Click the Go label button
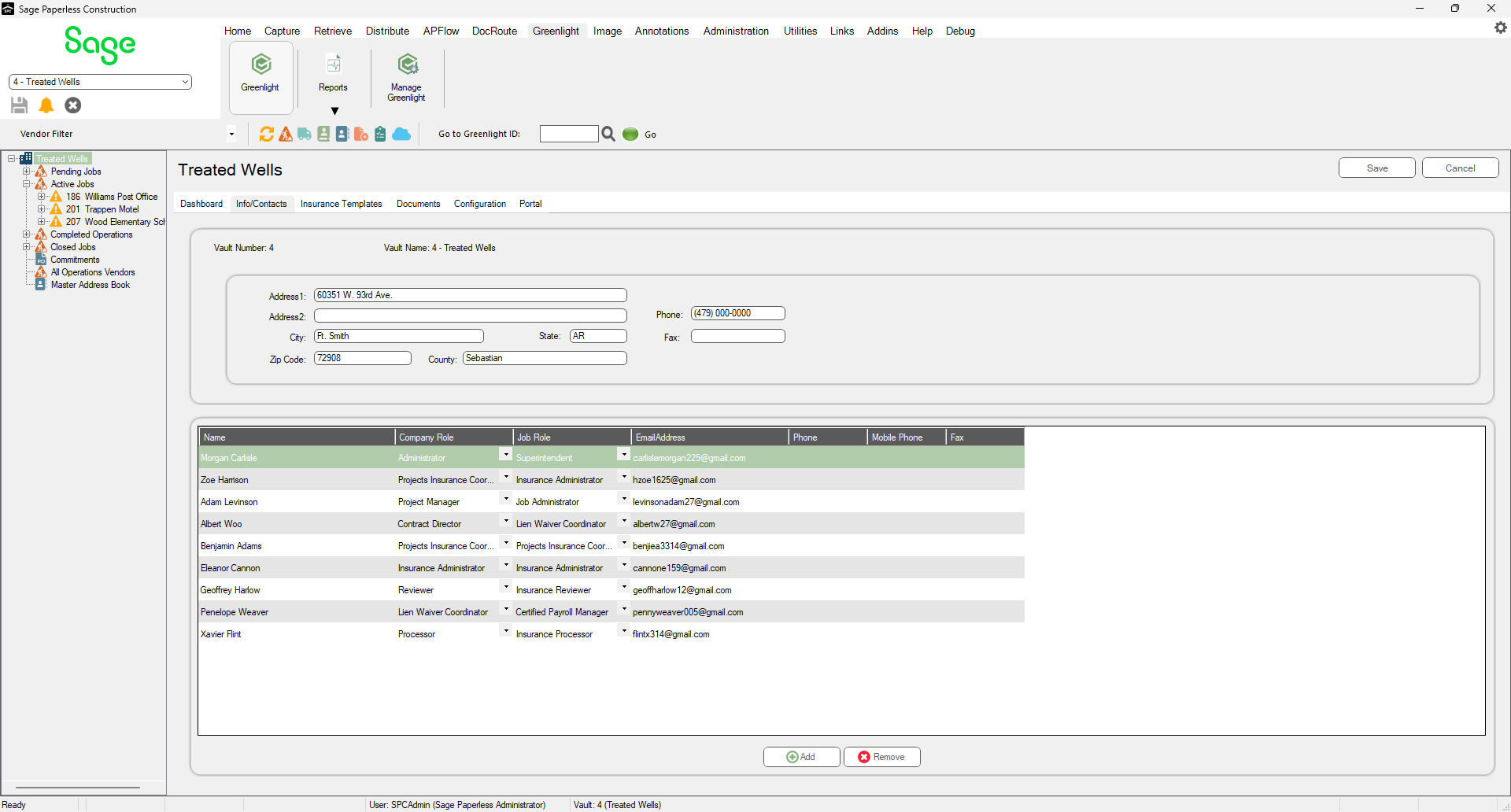This screenshot has height=812, width=1511. click(650, 135)
